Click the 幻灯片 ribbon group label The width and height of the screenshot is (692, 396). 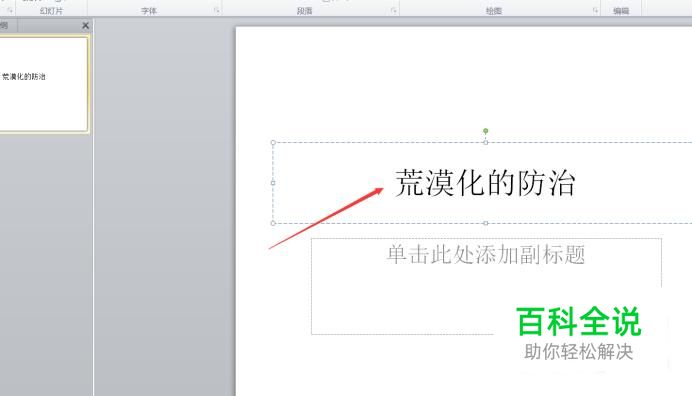coord(51,11)
